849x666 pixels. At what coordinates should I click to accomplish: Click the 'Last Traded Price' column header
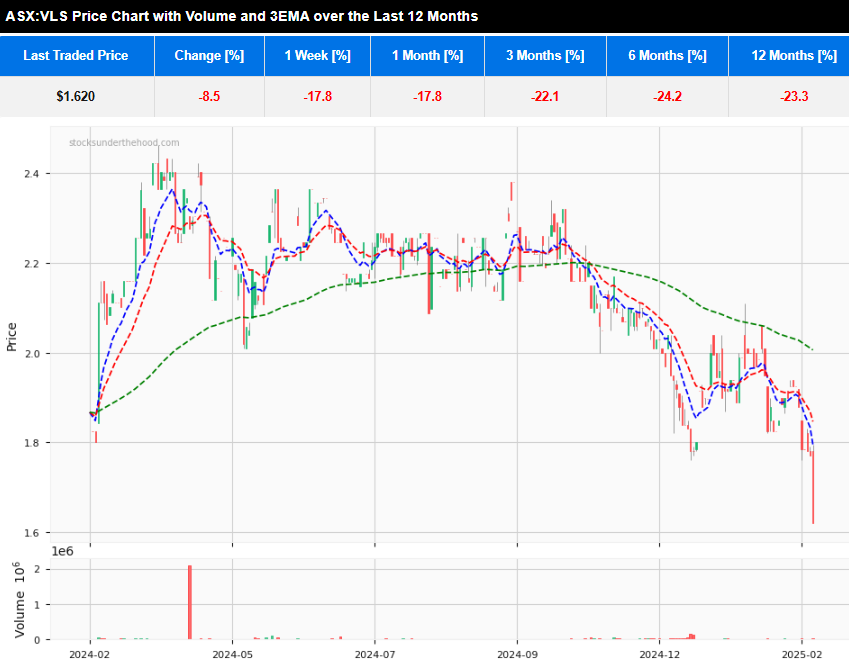pyautogui.click(x=76, y=55)
